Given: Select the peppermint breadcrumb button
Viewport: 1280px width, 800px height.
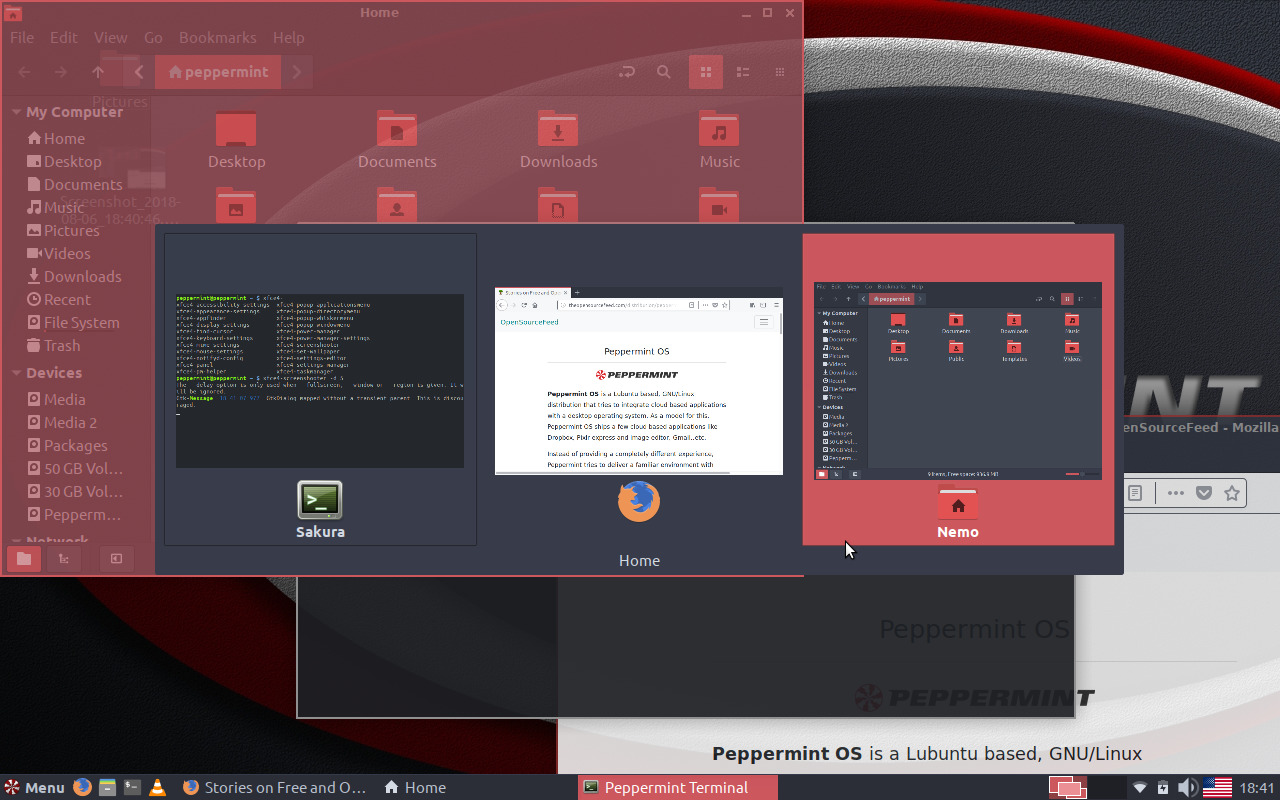Looking at the screenshot, I should 217,72.
